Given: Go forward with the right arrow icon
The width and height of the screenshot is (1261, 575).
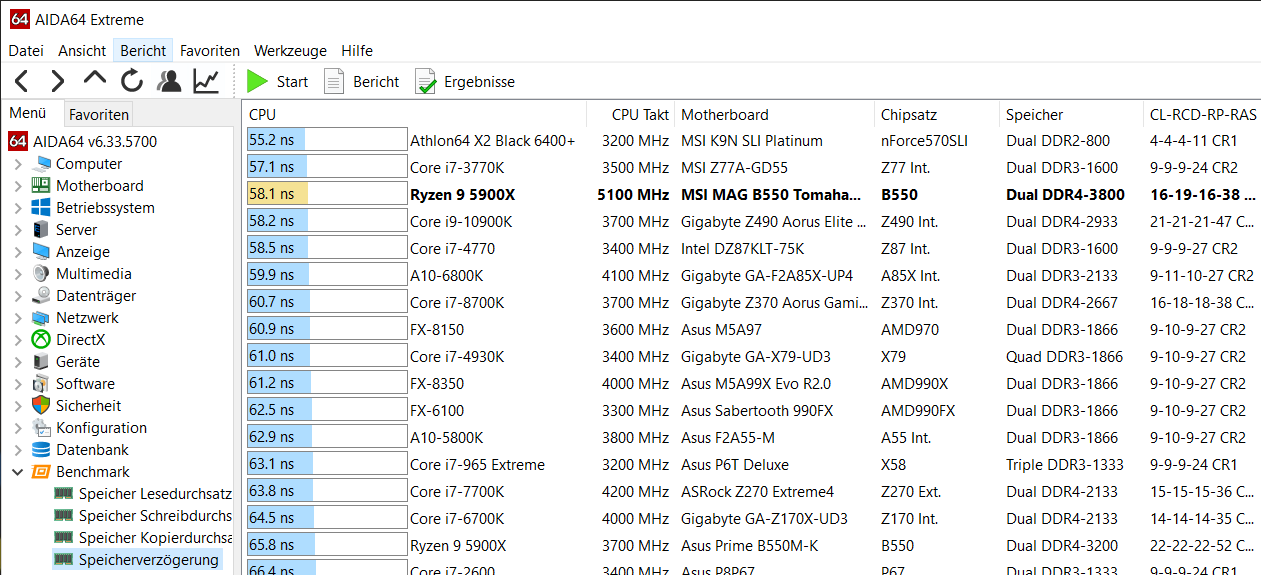Looking at the screenshot, I should pos(57,81).
